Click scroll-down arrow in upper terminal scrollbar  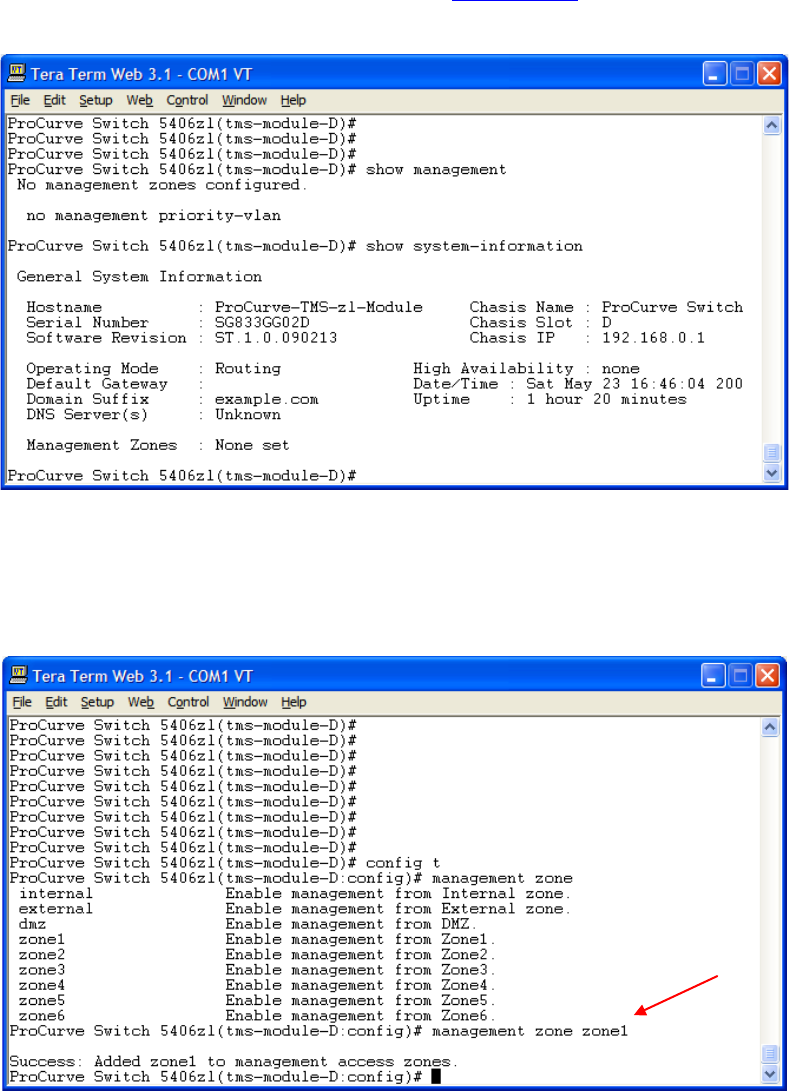coord(772,473)
